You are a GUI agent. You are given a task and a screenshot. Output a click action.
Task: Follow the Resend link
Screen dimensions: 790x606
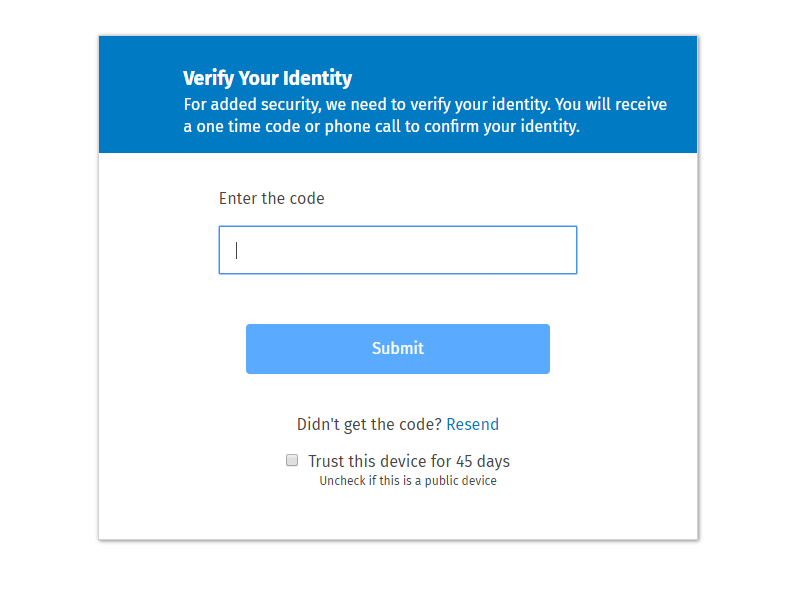click(473, 424)
